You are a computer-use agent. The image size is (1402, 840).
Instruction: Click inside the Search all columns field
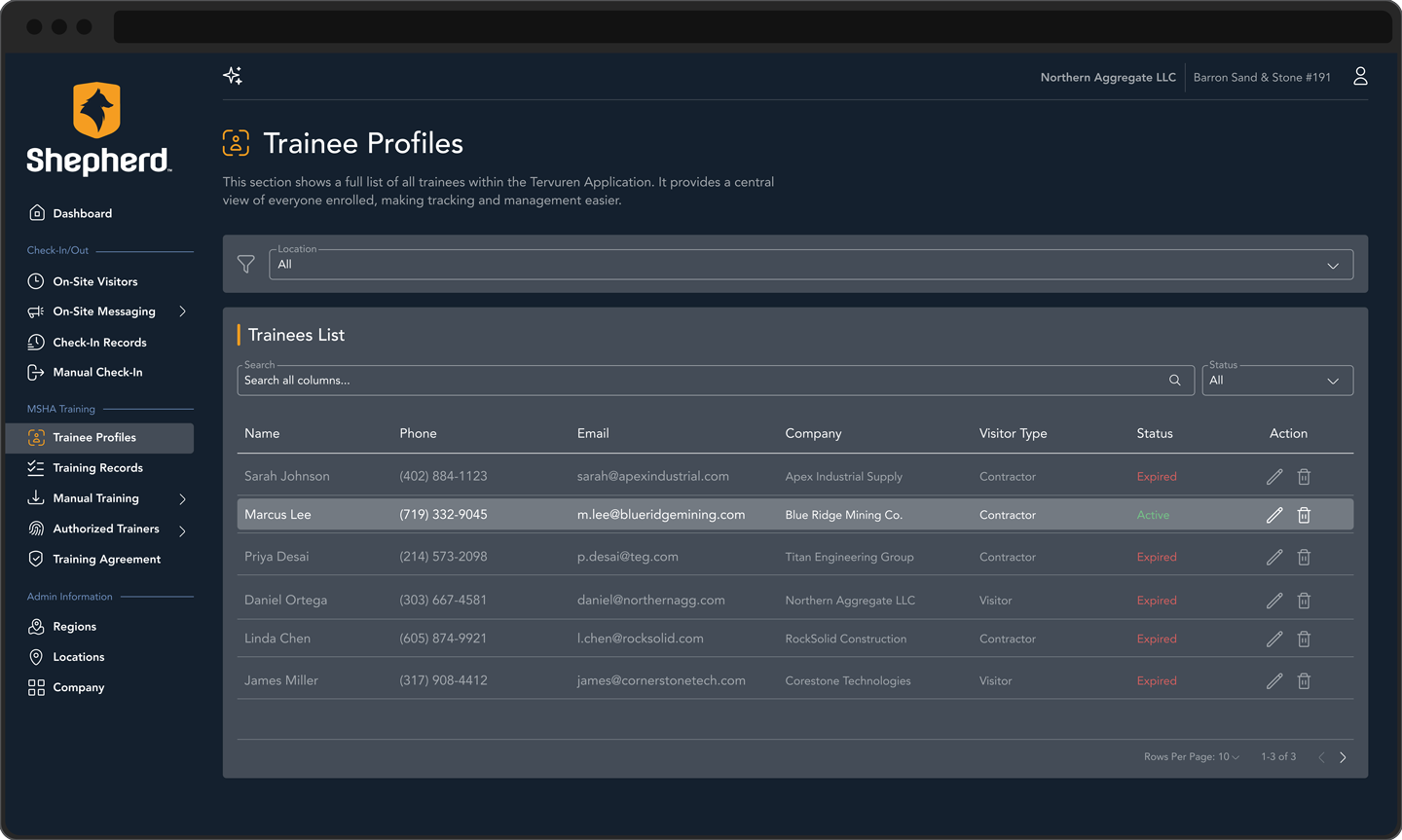pyautogui.click(x=682, y=380)
